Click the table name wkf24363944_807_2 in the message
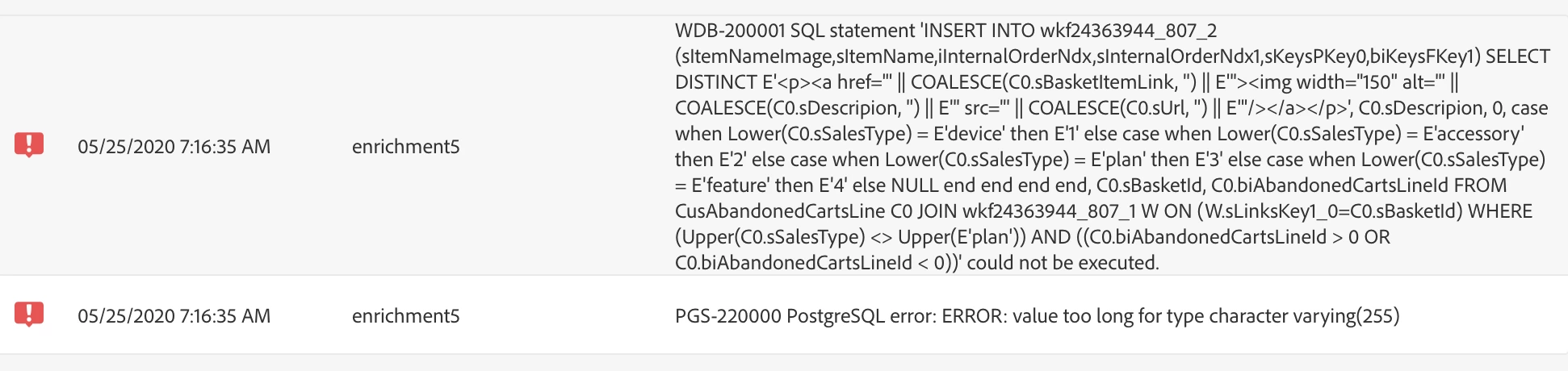The image size is (1568, 371). tap(1128, 31)
